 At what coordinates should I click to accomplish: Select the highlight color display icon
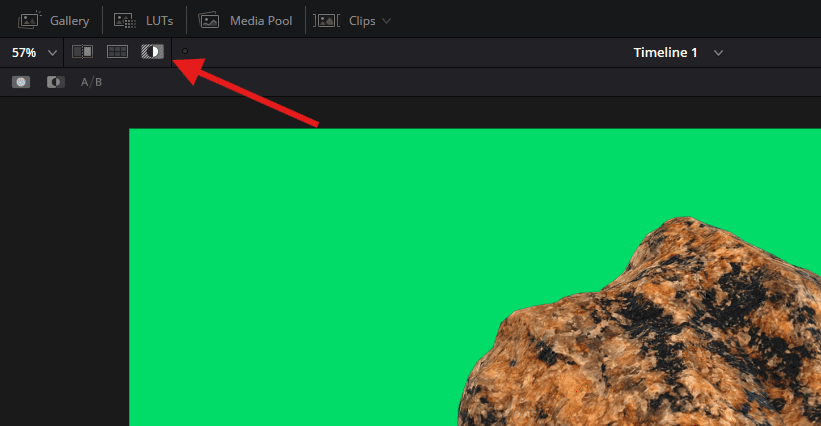click(21, 82)
